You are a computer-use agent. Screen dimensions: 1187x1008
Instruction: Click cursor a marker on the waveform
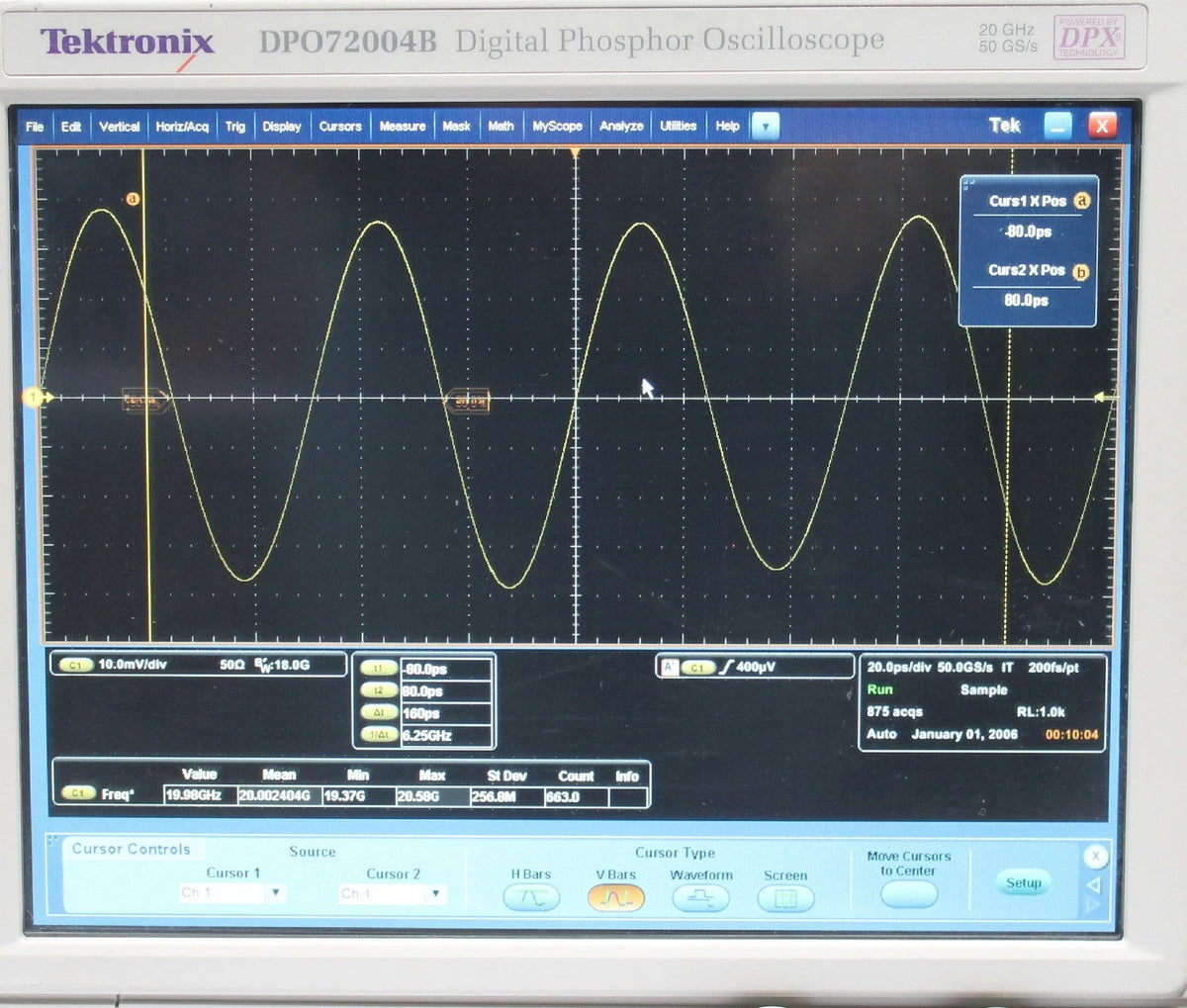coord(132,199)
